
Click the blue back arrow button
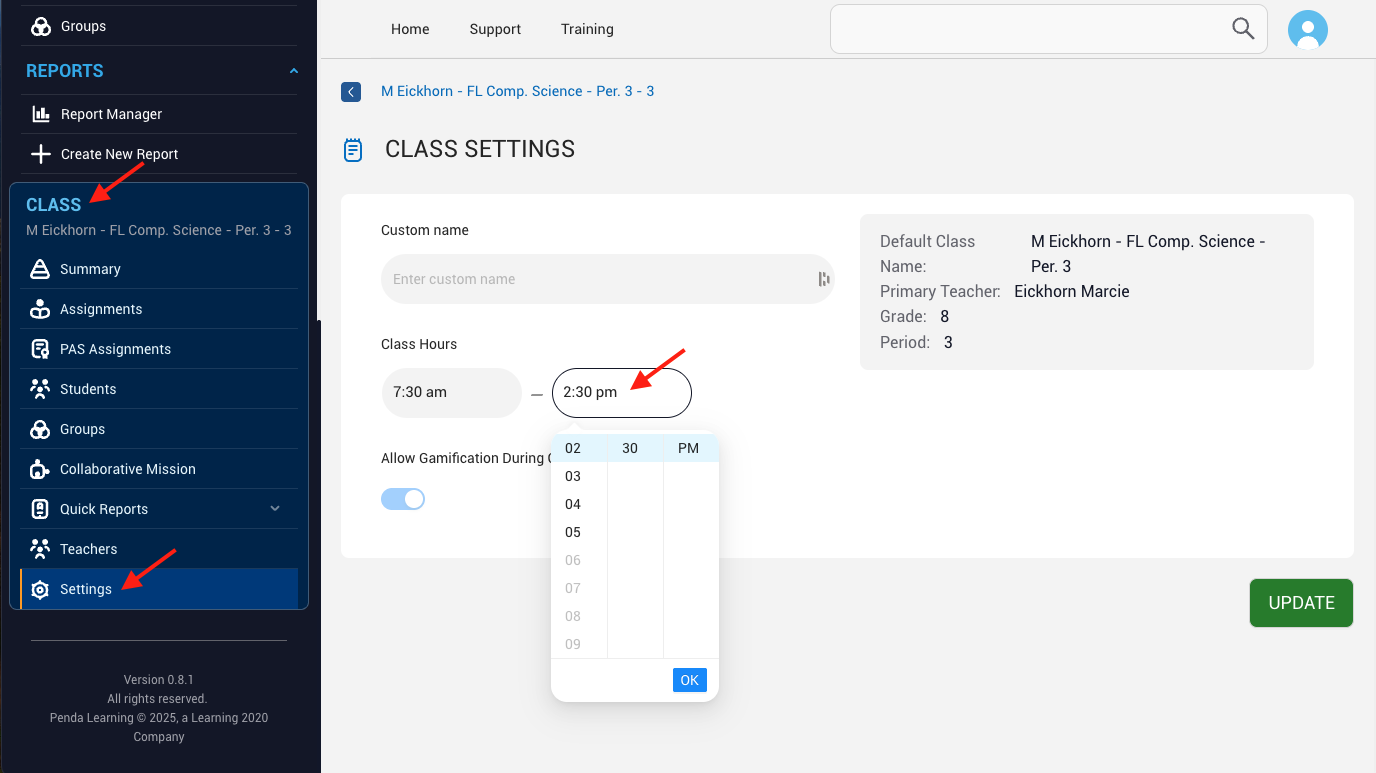tap(351, 91)
